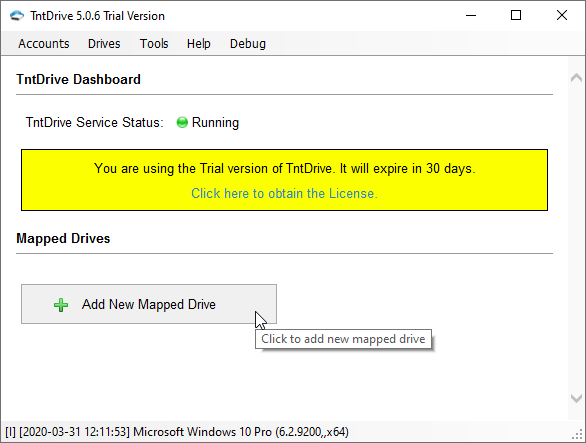Open the Debug menu

248,44
